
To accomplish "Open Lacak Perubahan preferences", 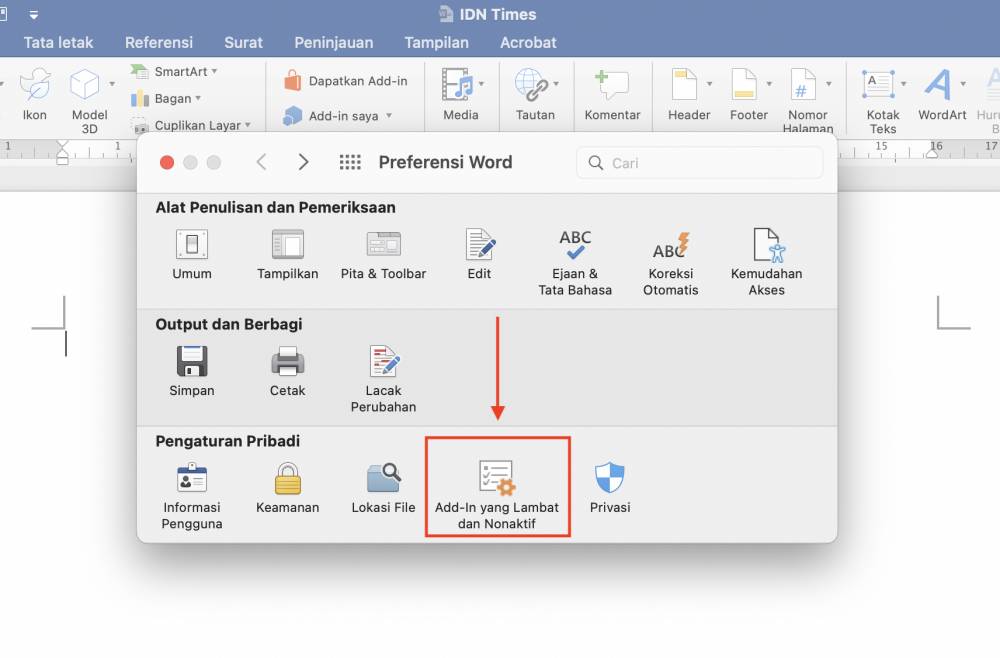I will 383,379.
